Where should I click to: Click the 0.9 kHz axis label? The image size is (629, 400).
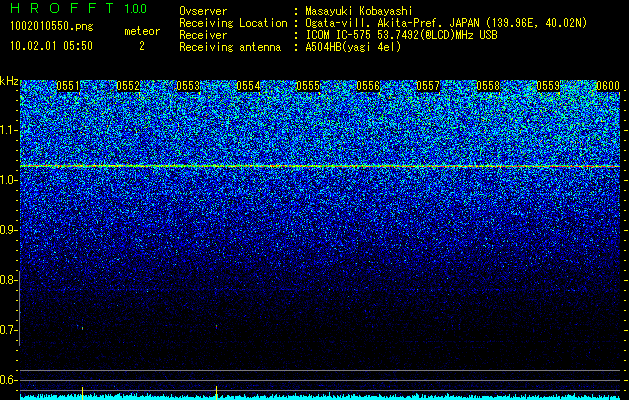click(x=8, y=230)
